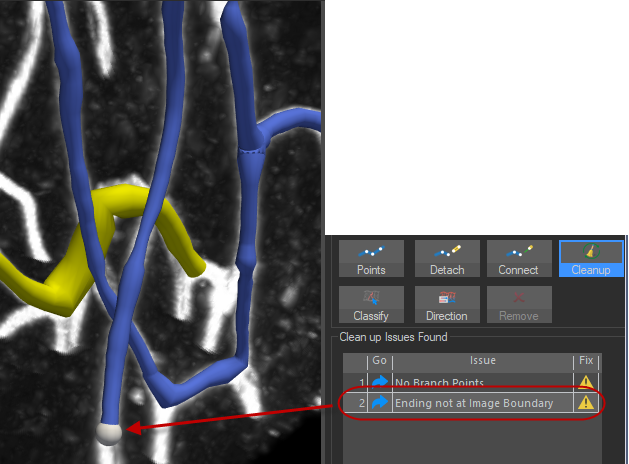Click the Fix column header

pos(586,361)
